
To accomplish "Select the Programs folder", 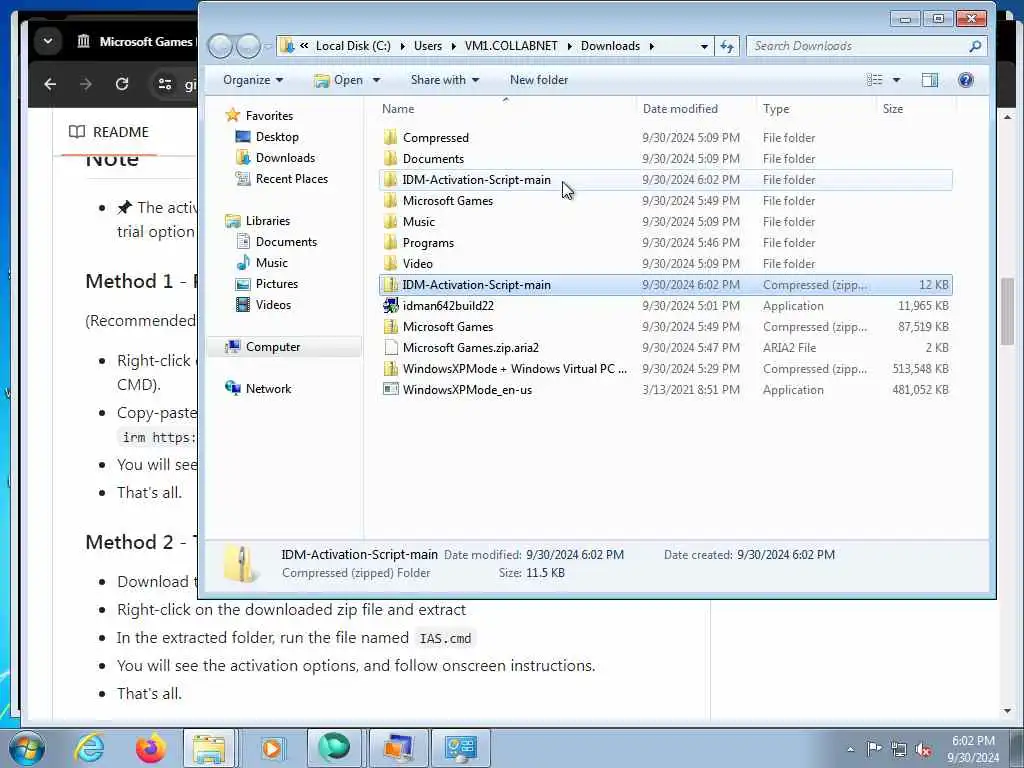I will [665, 242].
